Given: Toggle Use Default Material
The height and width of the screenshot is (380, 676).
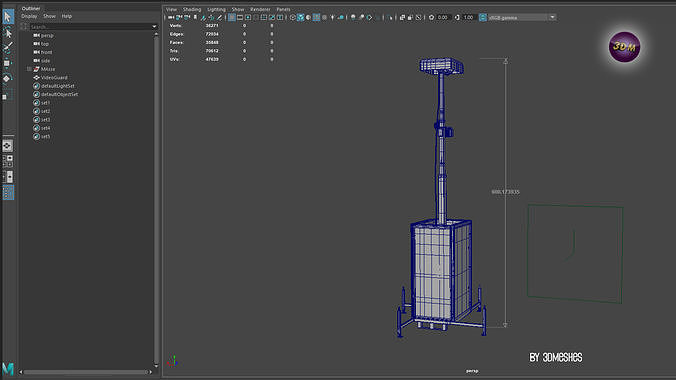Looking at the screenshot, I should pos(308,17).
